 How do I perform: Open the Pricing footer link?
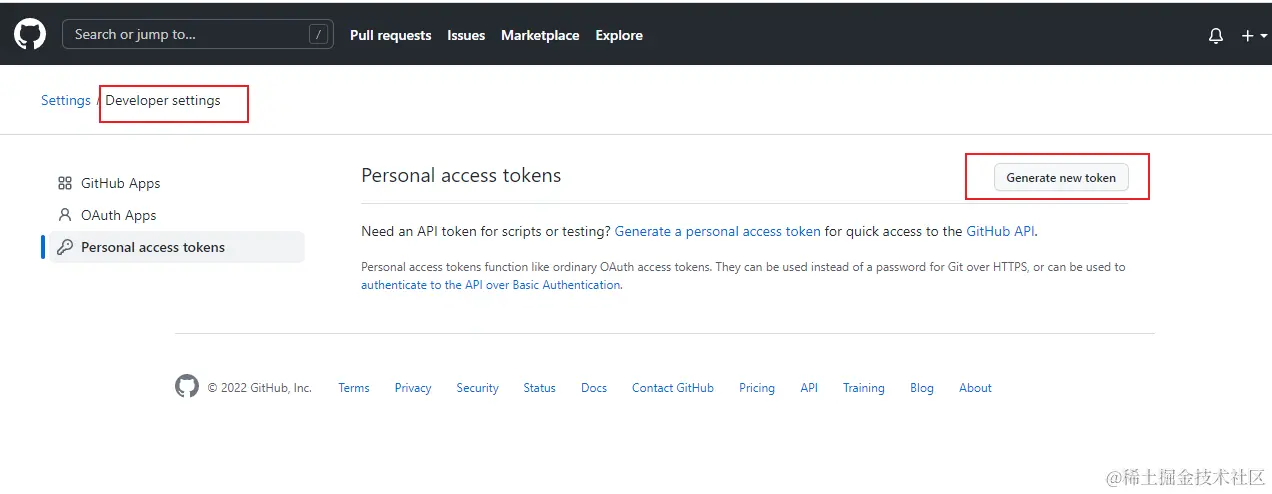(757, 388)
